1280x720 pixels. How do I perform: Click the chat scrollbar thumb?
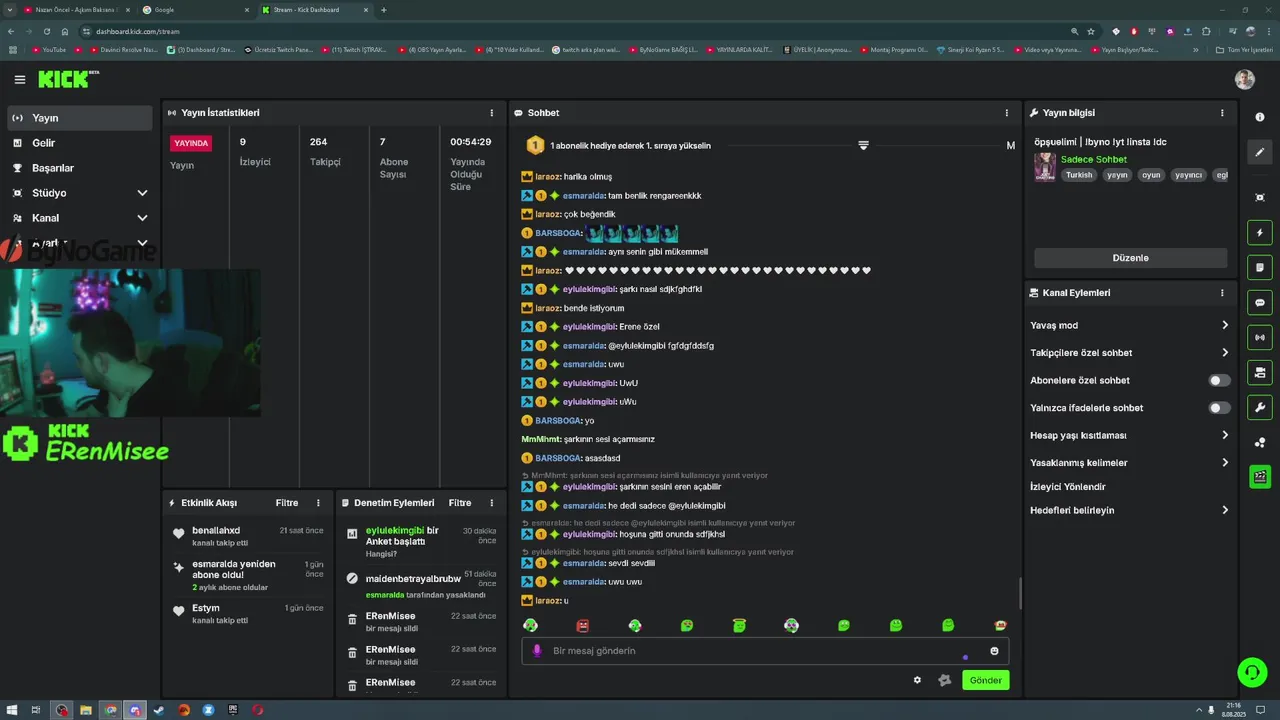click(x=1020, y=593)
